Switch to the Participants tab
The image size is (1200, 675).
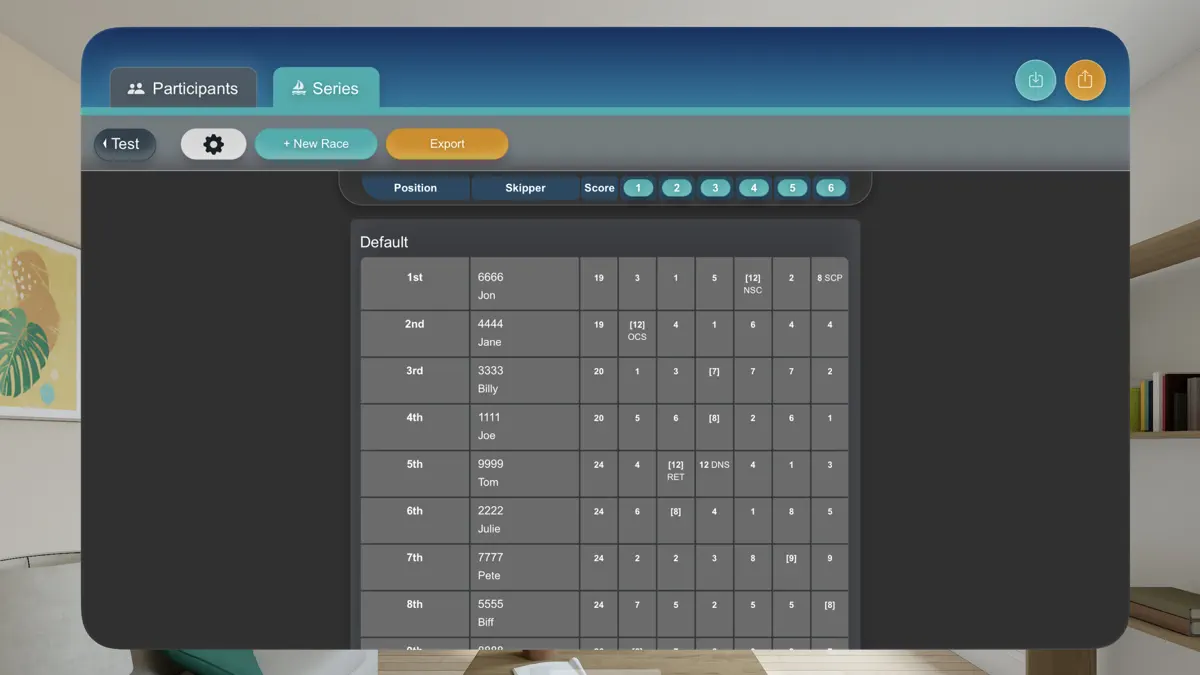[184, 88]
